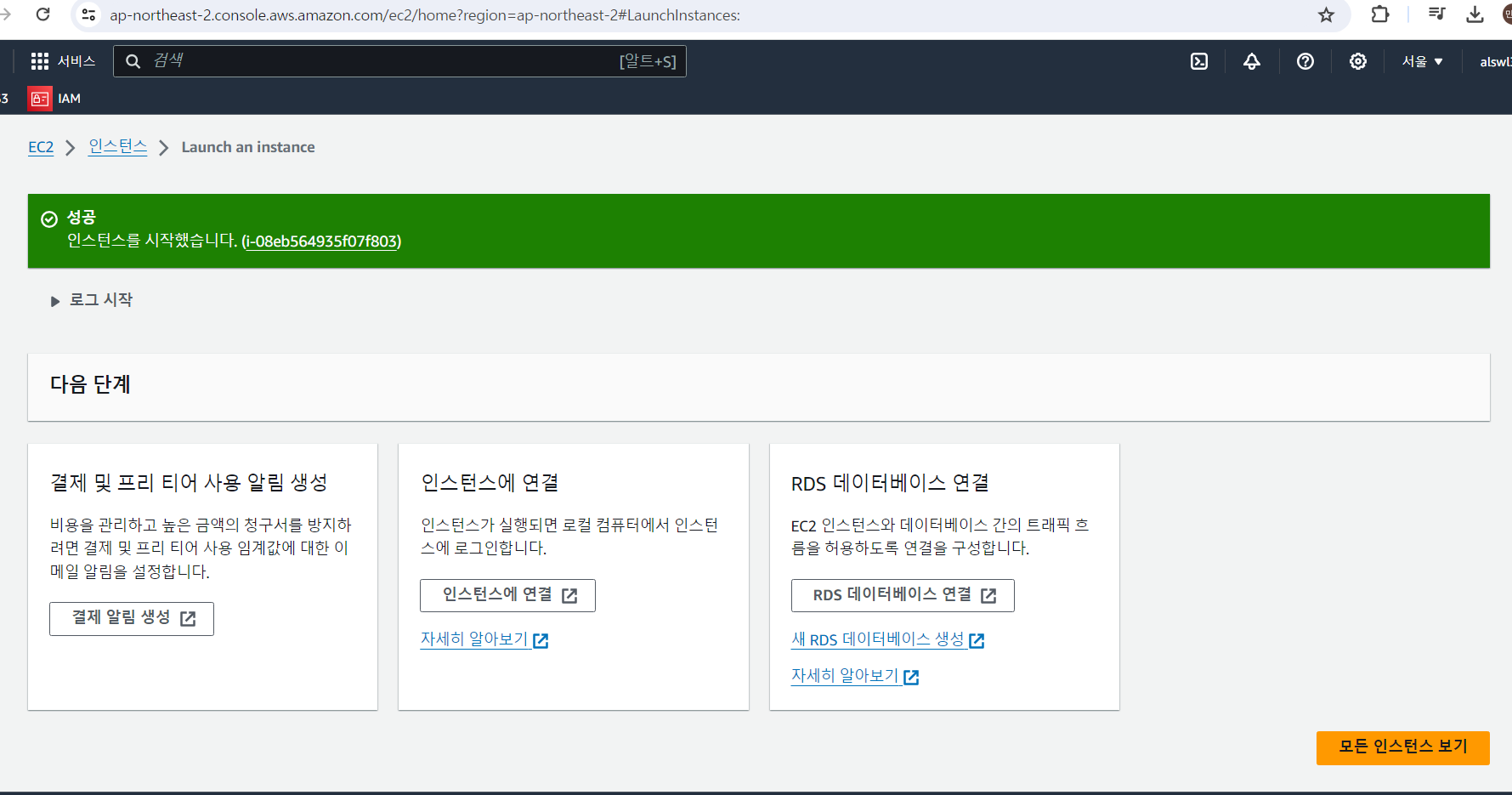
Task: Open instance ID i-08eb564935f07f803 link
Action: click(x=321, y=241)
